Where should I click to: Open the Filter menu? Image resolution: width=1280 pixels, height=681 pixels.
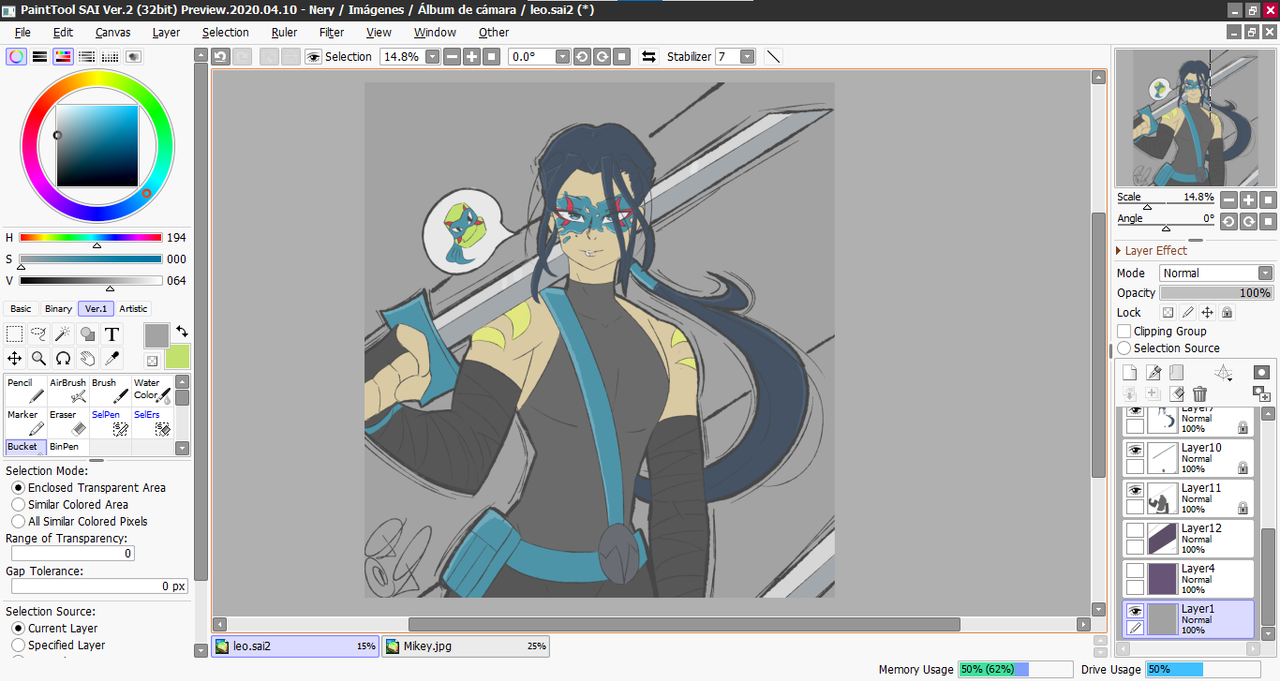[x=332, y=33]
